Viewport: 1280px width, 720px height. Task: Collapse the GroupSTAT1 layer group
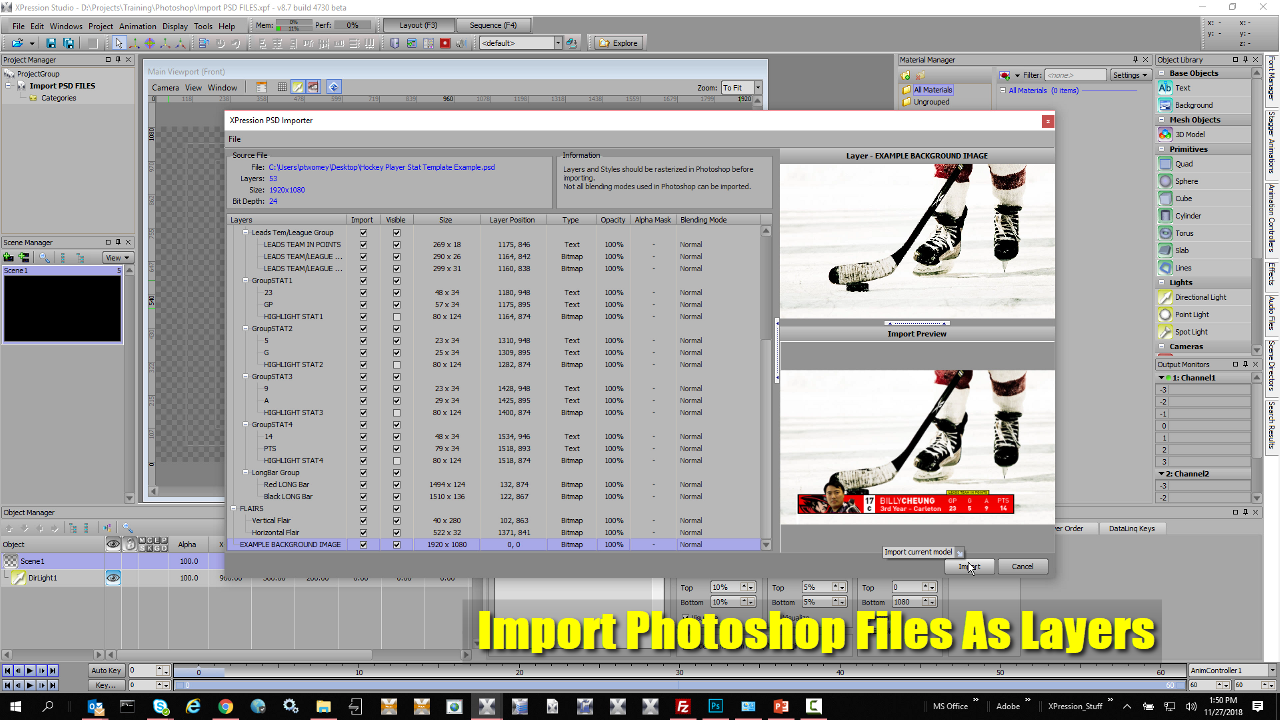tap(246, 281)
